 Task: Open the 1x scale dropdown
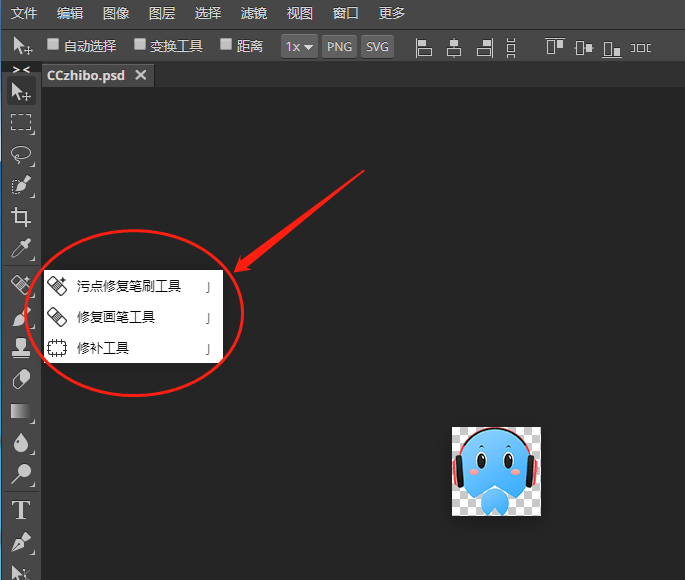[x=299, y=46]
